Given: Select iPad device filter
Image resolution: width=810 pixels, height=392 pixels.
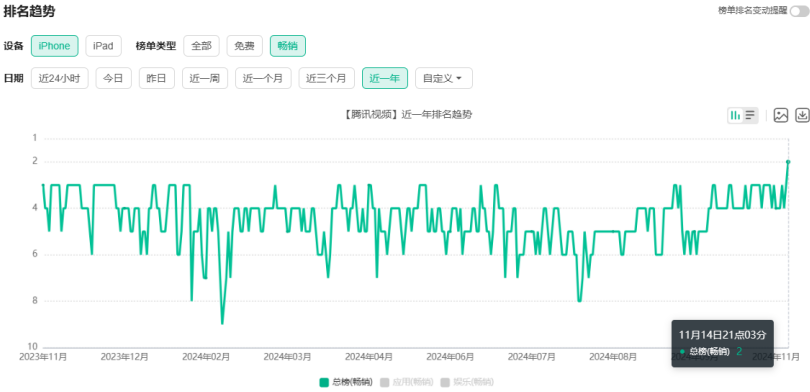Looking at the screenshot, I should [103, 46].
